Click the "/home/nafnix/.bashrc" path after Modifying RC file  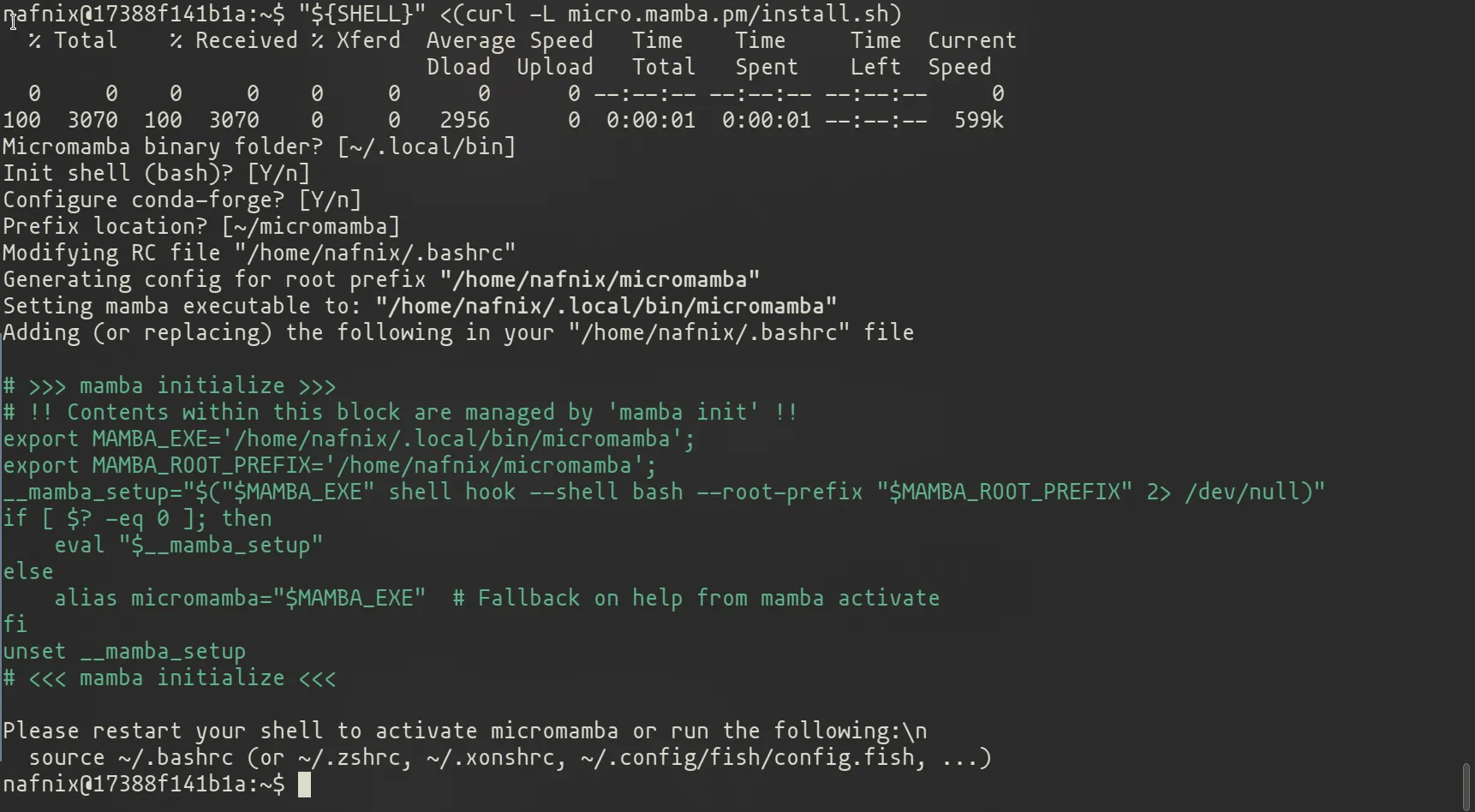pyautogui.click(x=375, y=254)
